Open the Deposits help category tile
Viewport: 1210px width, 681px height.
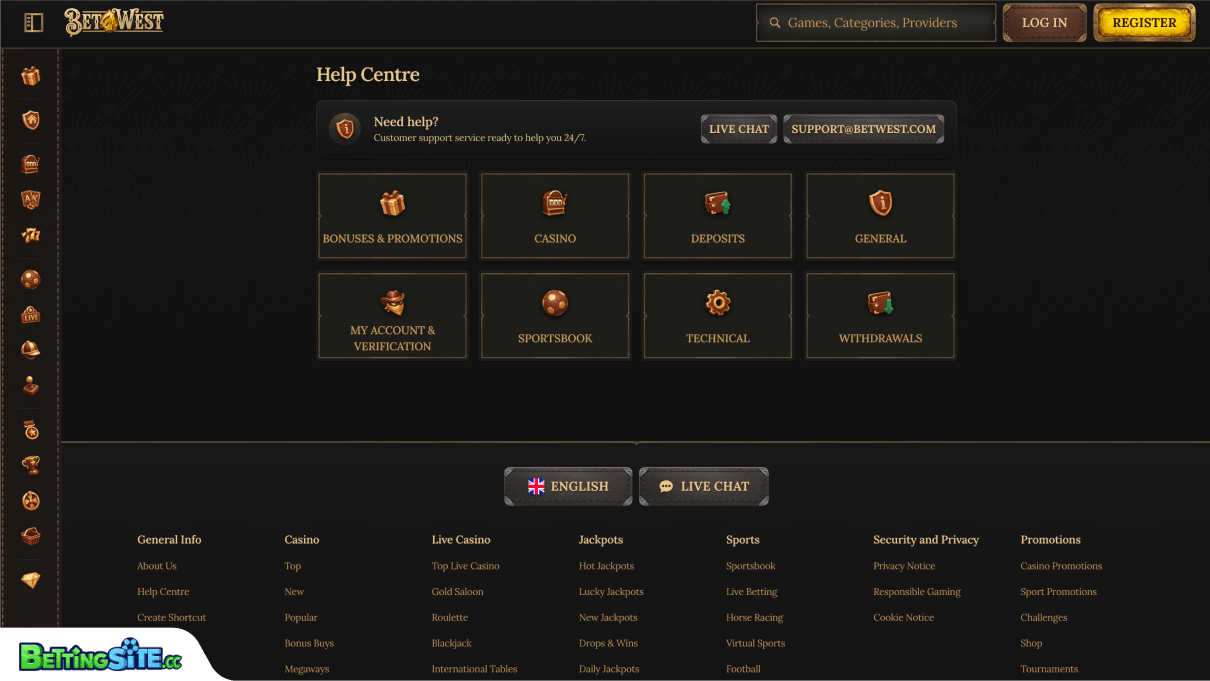click(718, 216)
